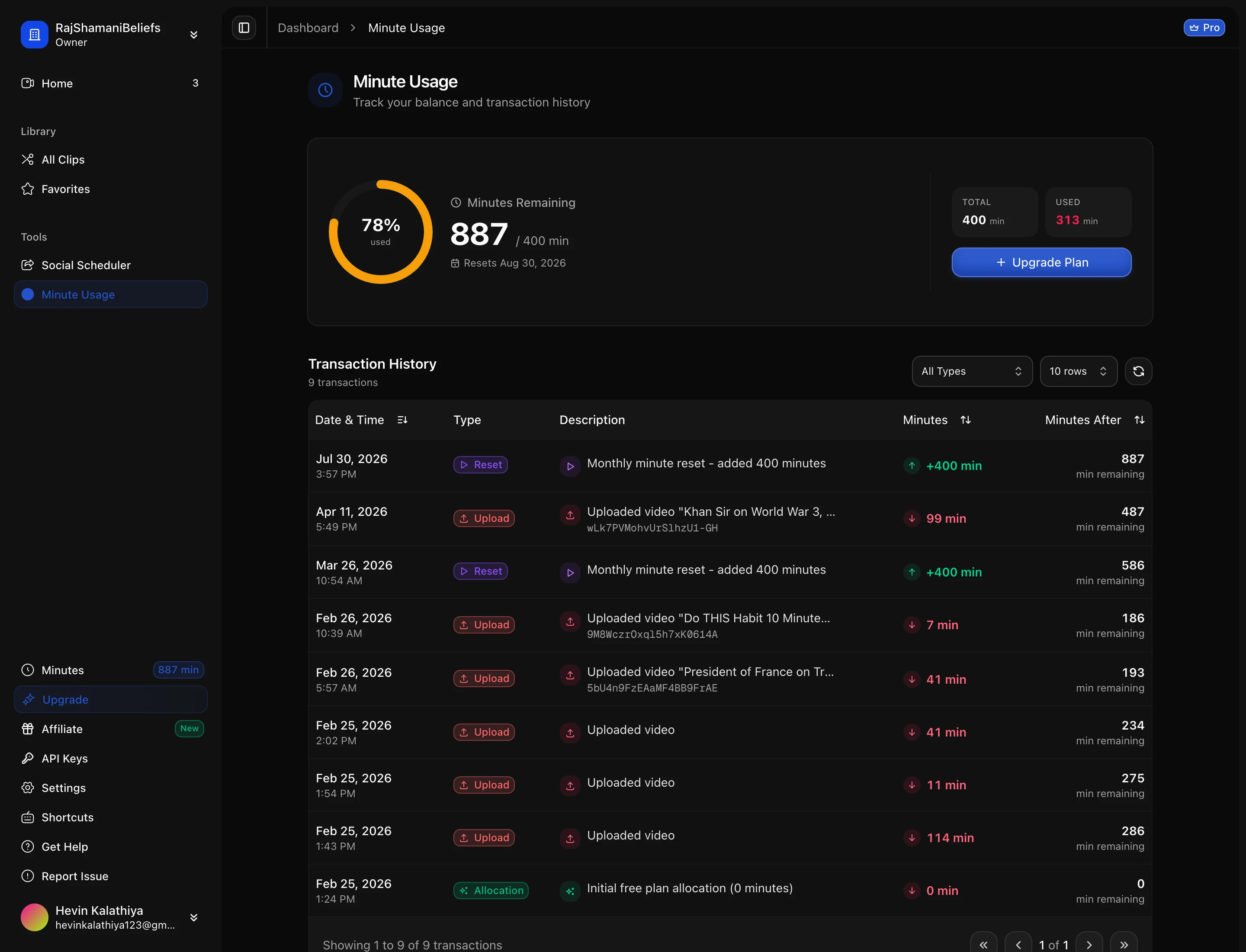Click the 114 min value
1246x952 pixels.
click(950, 837)
